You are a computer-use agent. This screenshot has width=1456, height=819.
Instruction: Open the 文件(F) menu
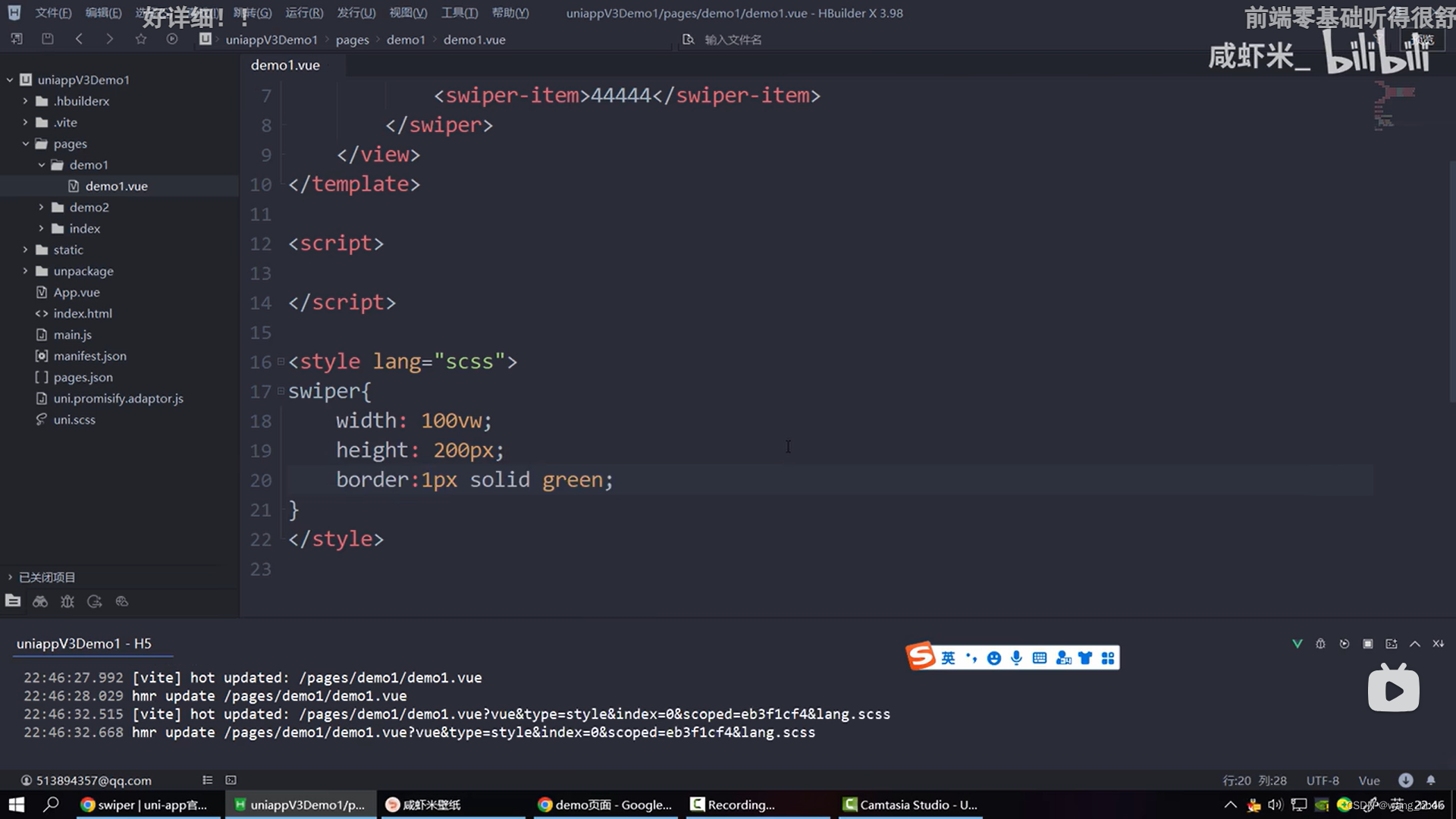[53, 13]
